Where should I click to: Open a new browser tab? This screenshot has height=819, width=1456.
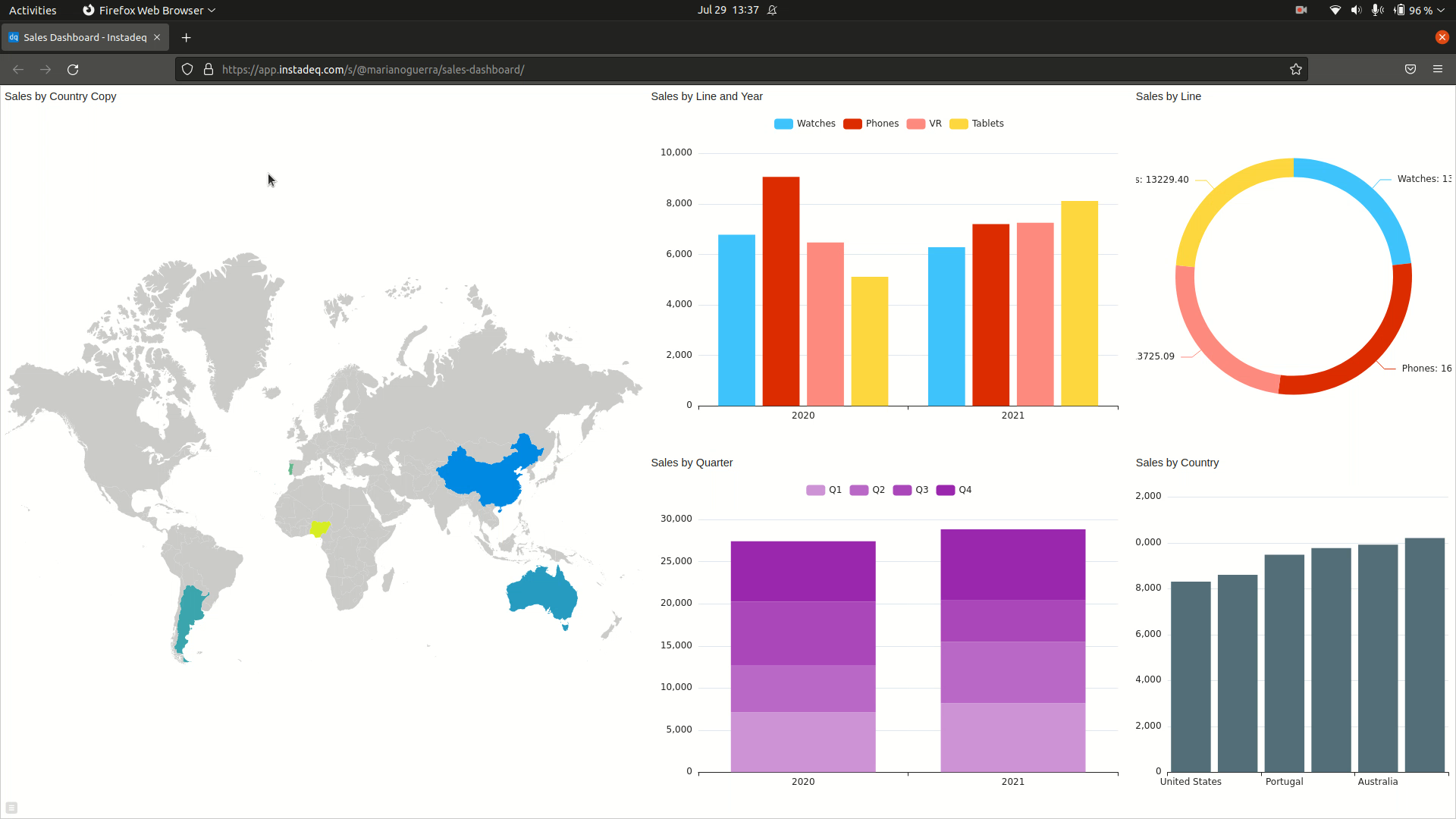point(186,37)
